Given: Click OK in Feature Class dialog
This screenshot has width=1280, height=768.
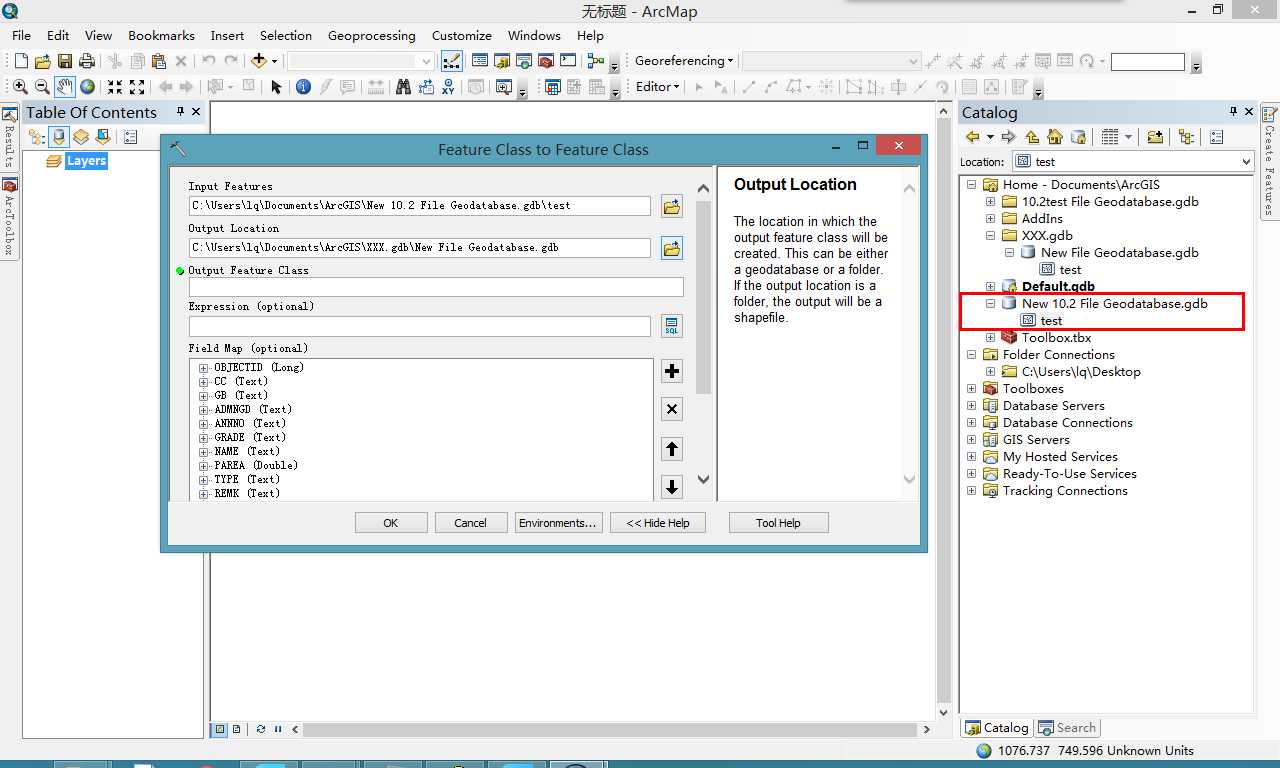Looking at the screenshot, I should 391,523.
